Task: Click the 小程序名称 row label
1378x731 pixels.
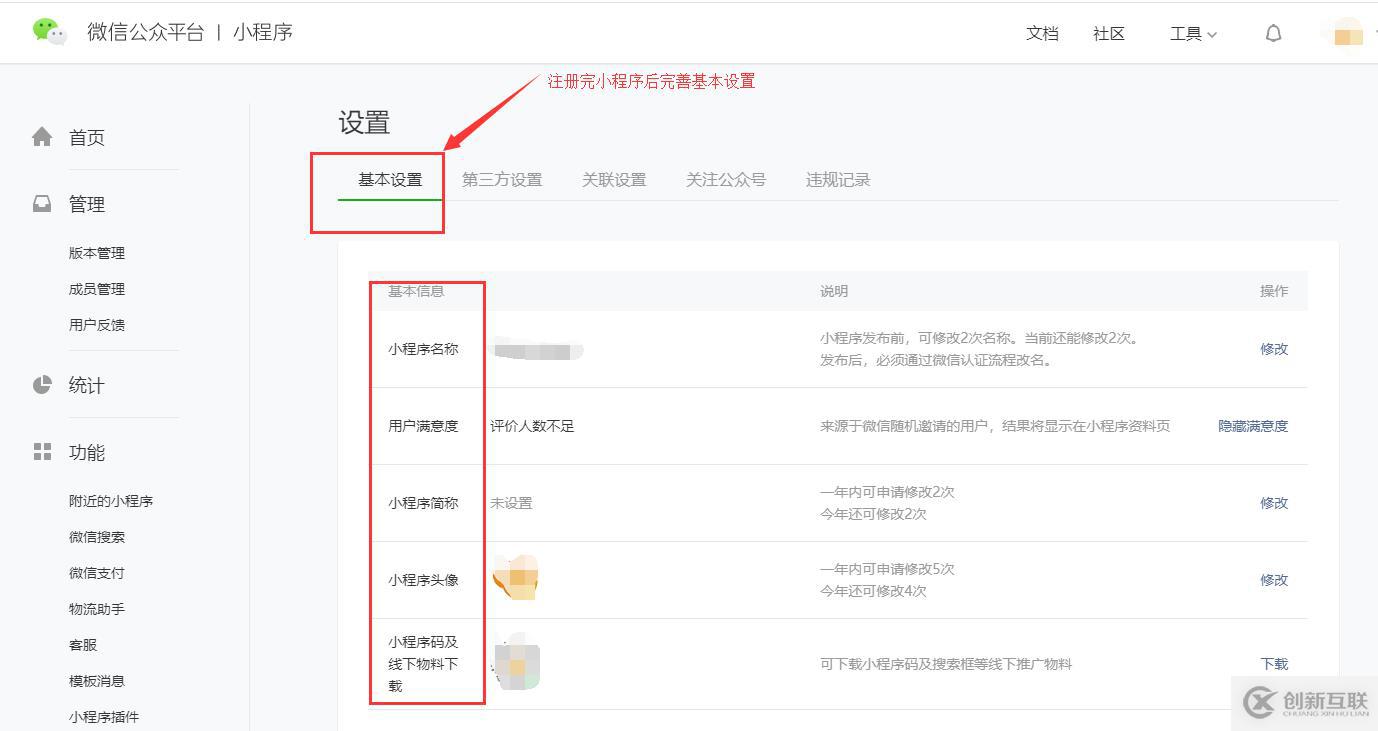Action: coord(423,349)
